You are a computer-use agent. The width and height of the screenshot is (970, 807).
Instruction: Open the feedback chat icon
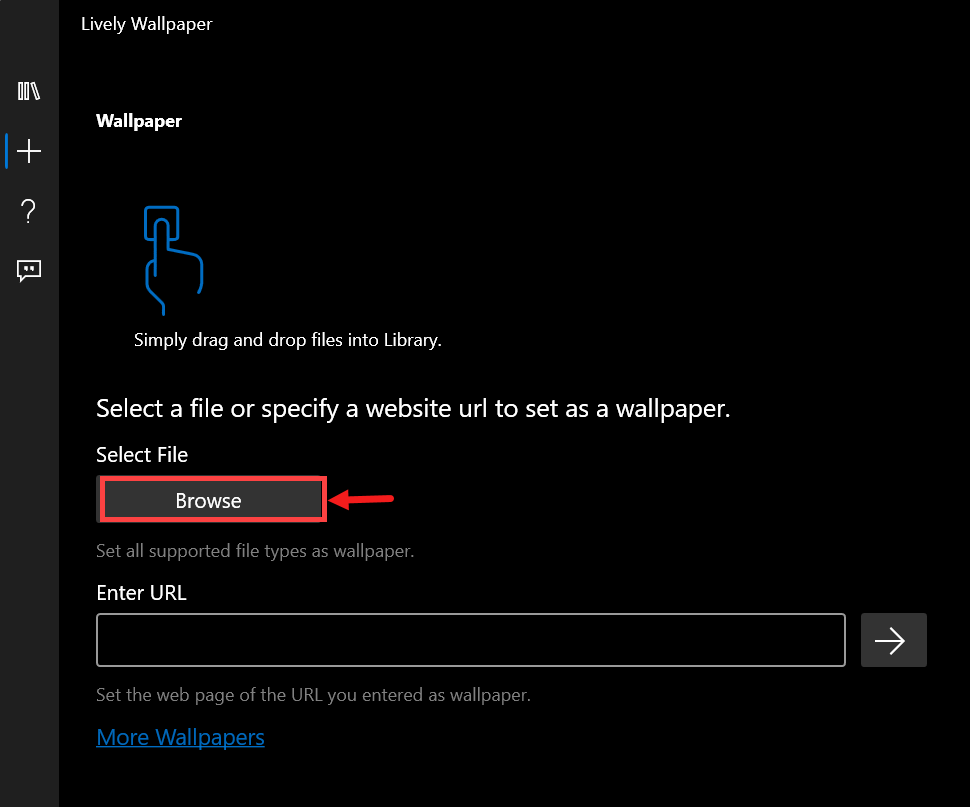tap(28, 271)
